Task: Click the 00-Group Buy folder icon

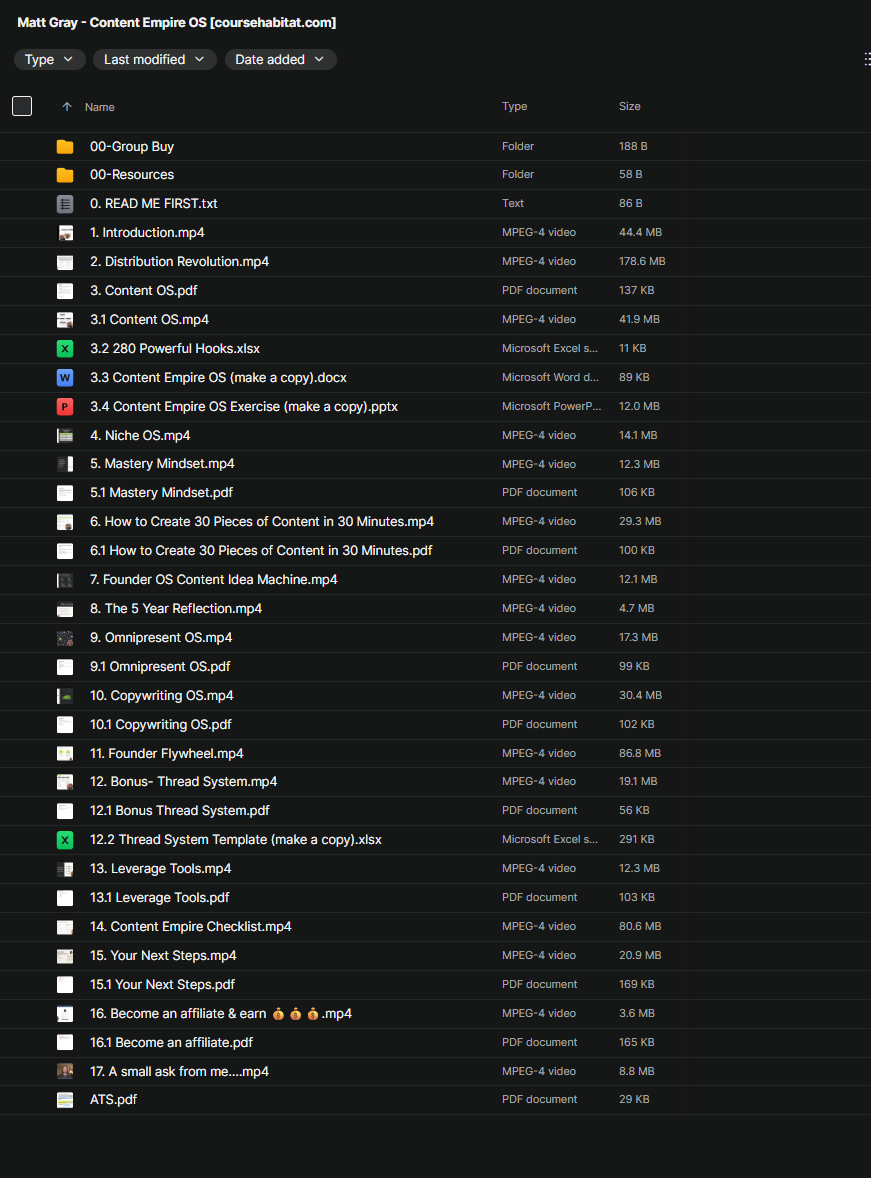Action: pos(65,146)
